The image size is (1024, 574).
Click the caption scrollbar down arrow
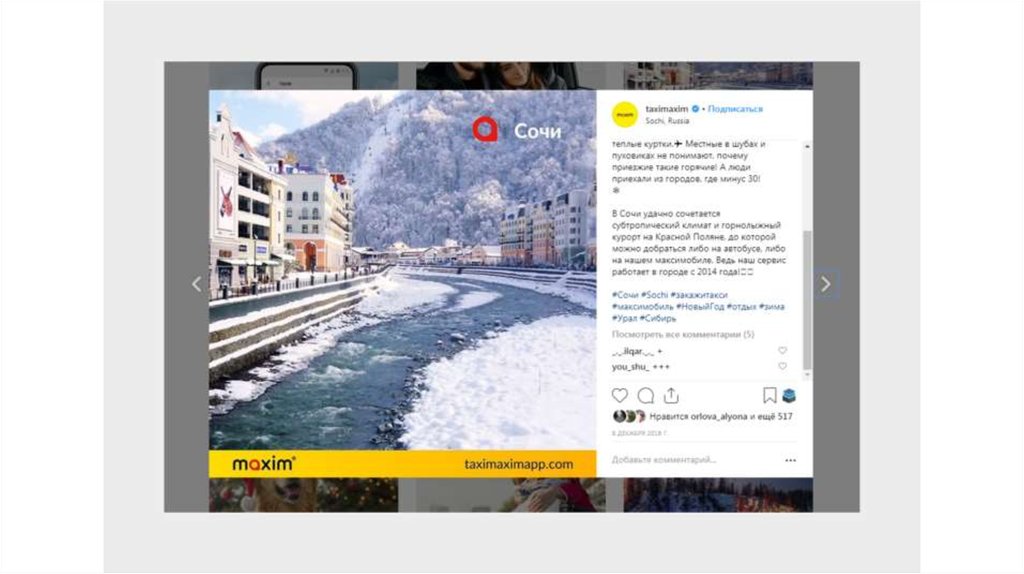tap(807, 375)
